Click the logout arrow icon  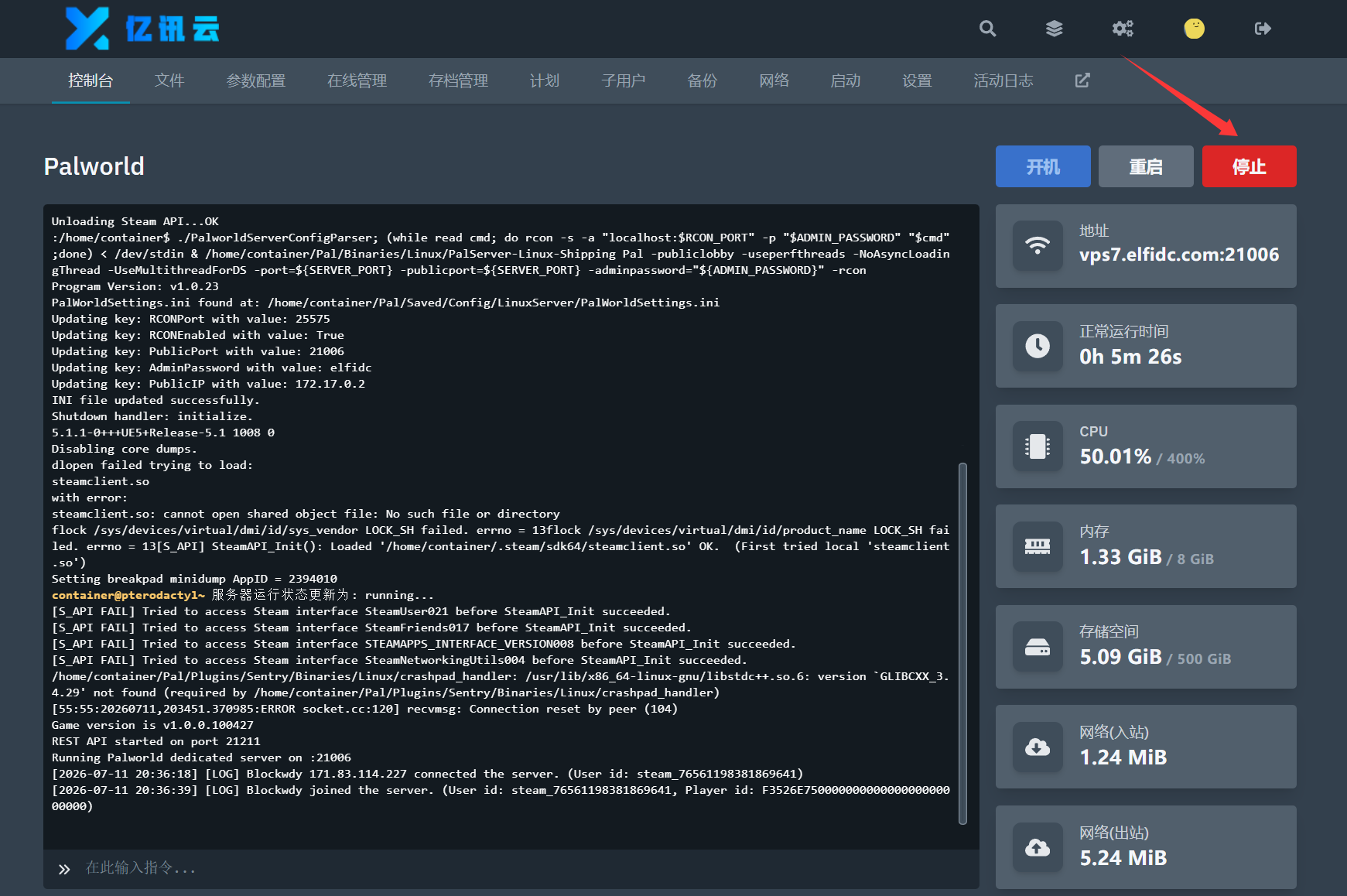coord(1263,29)
